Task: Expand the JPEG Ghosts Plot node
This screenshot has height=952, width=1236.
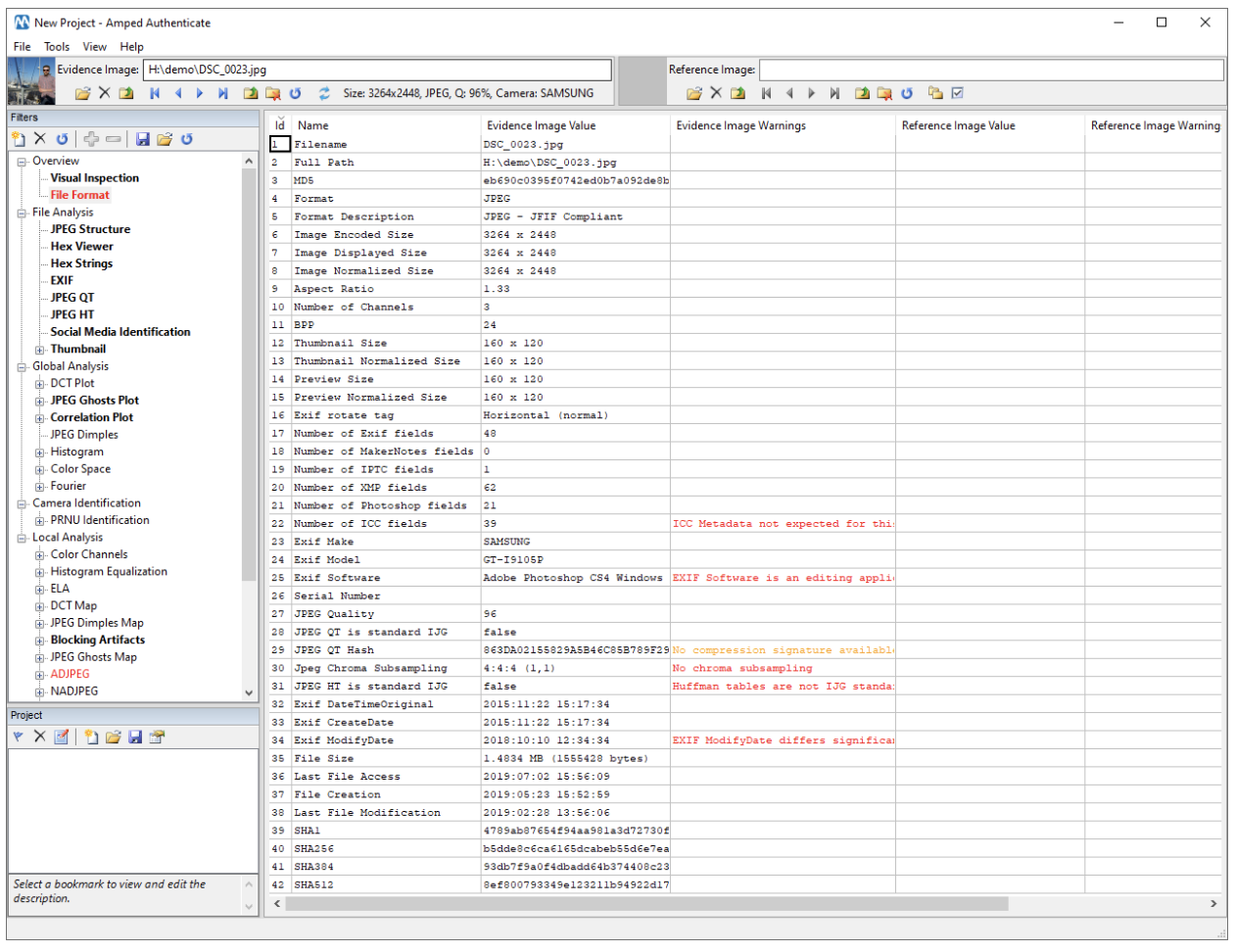Action: [40, 401]
